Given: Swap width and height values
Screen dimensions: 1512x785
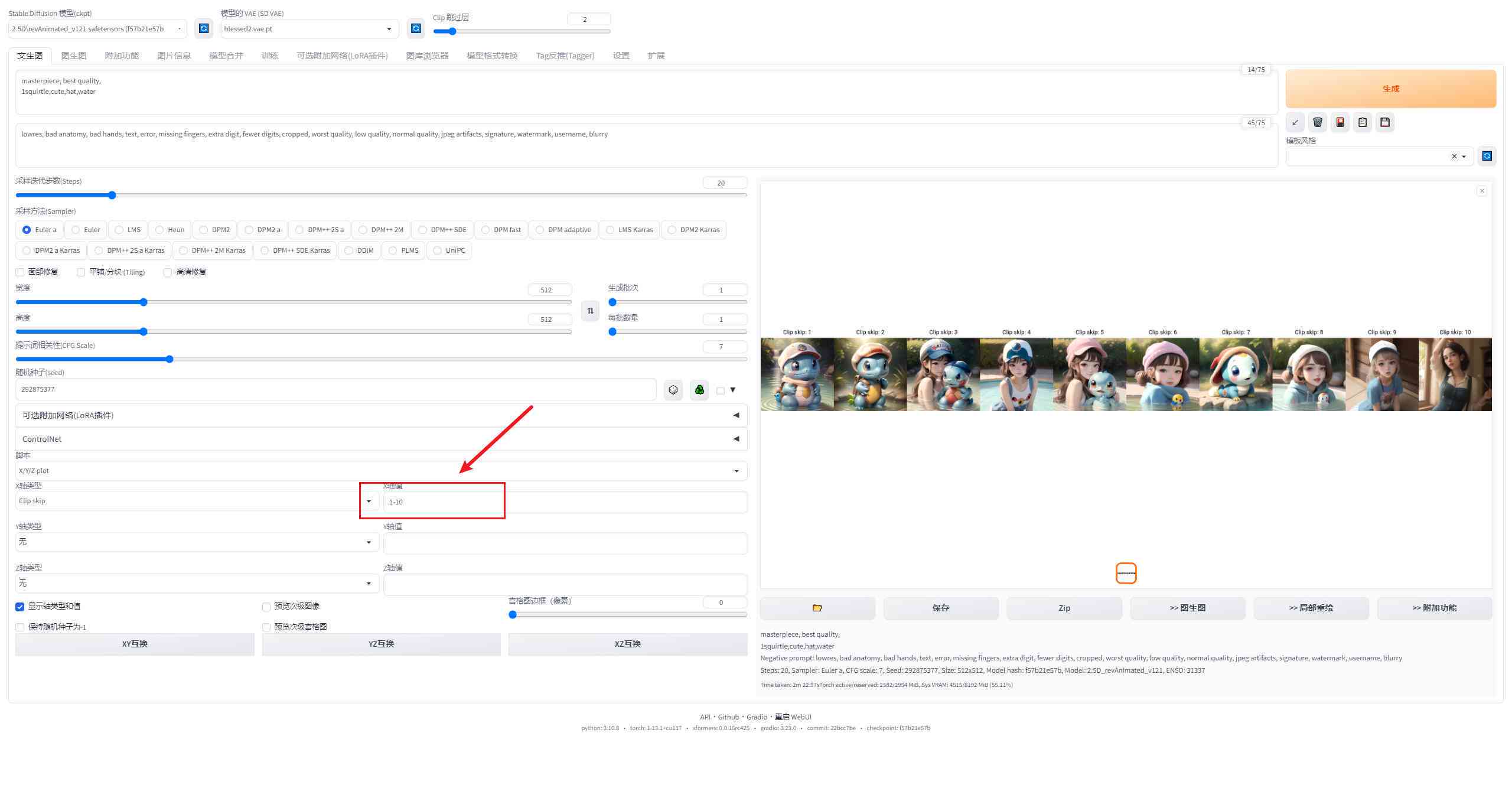Looking at the screenshot, I should (x=590, y=311).
